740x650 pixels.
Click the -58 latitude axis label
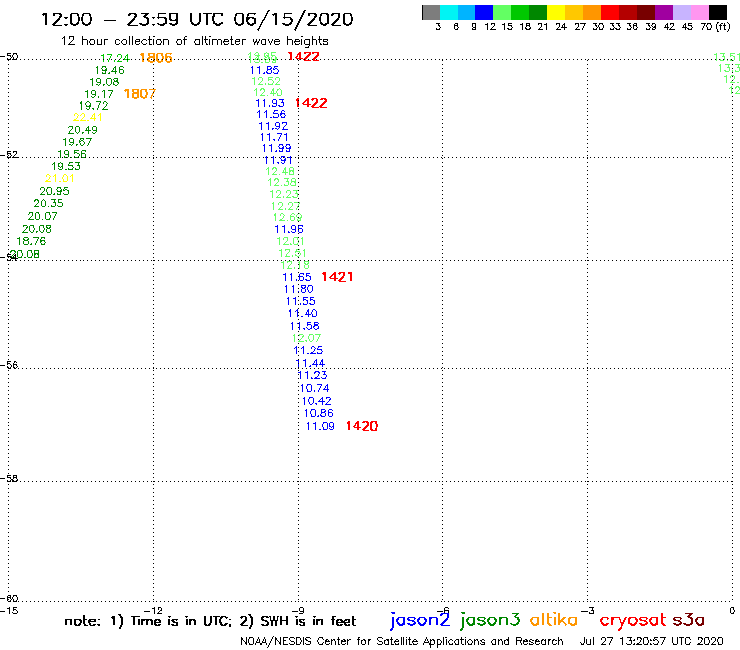pyautogui.click(x=10, y=478)
